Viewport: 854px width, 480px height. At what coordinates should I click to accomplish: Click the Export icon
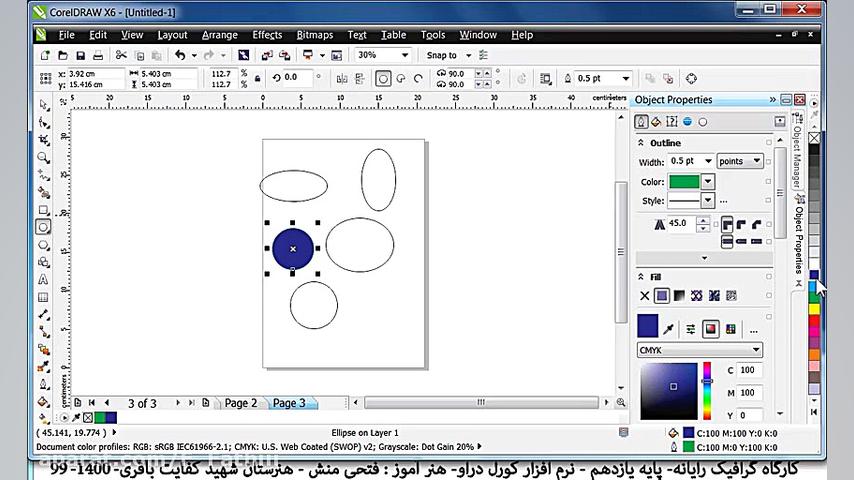[284, 55]
